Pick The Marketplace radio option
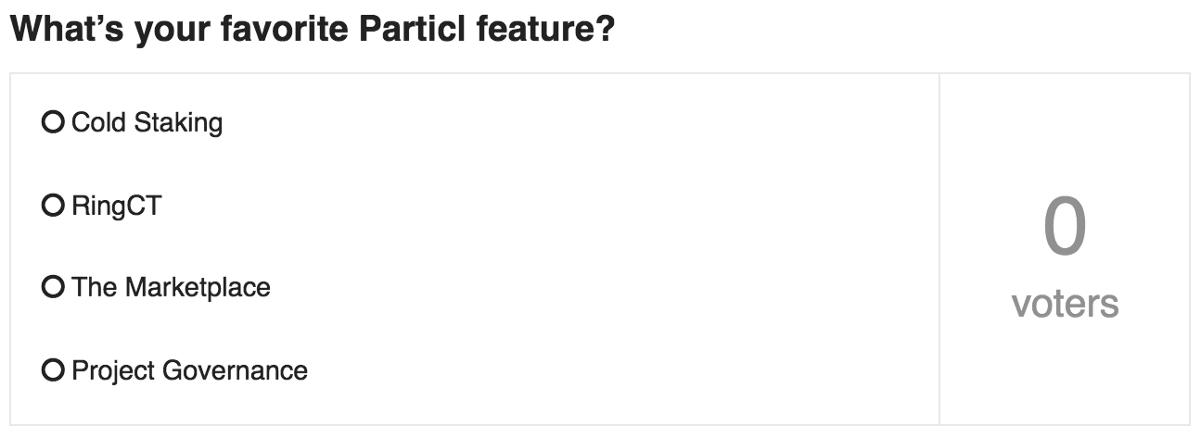Screen dimensions: 1200x437 click(53, 288)
